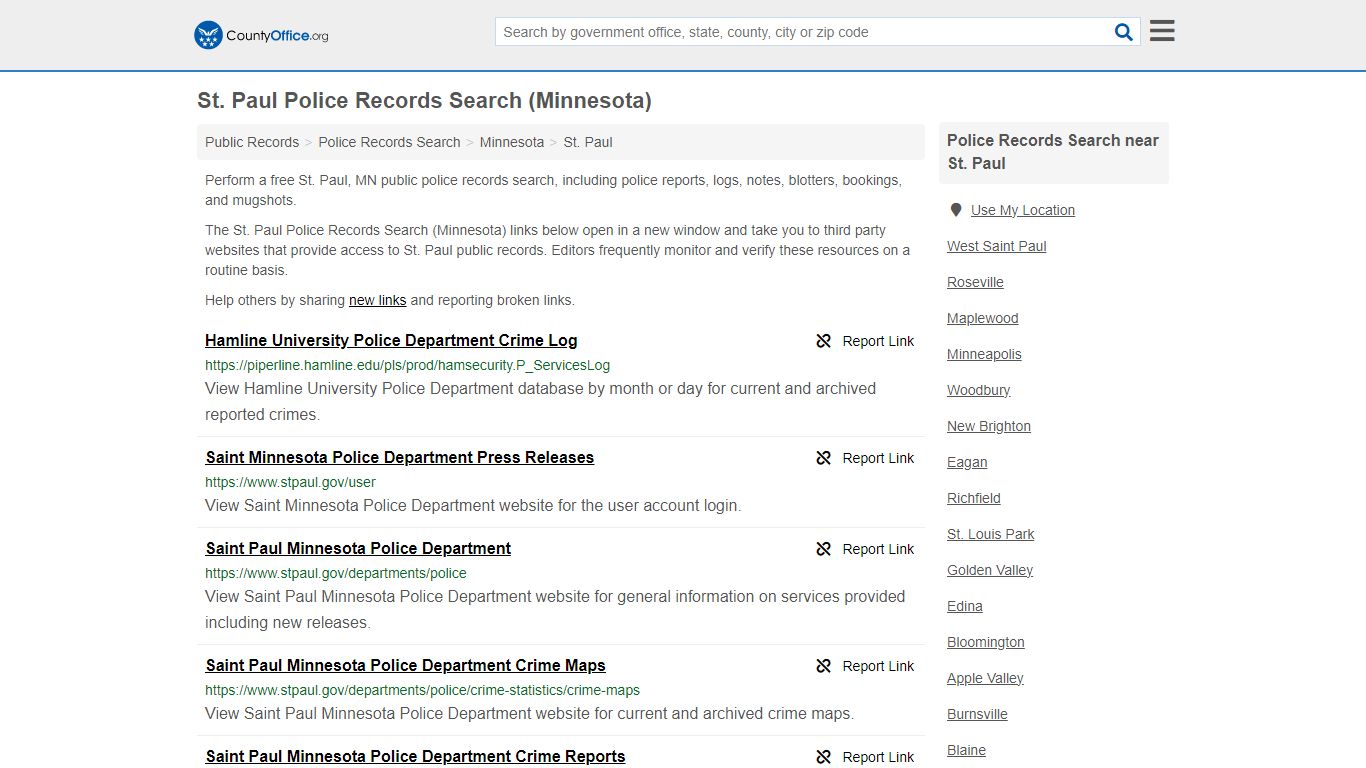Screen dimensions: 1366x768
Task: Open Minneapolis nearby link
Action: coord(984,354)
